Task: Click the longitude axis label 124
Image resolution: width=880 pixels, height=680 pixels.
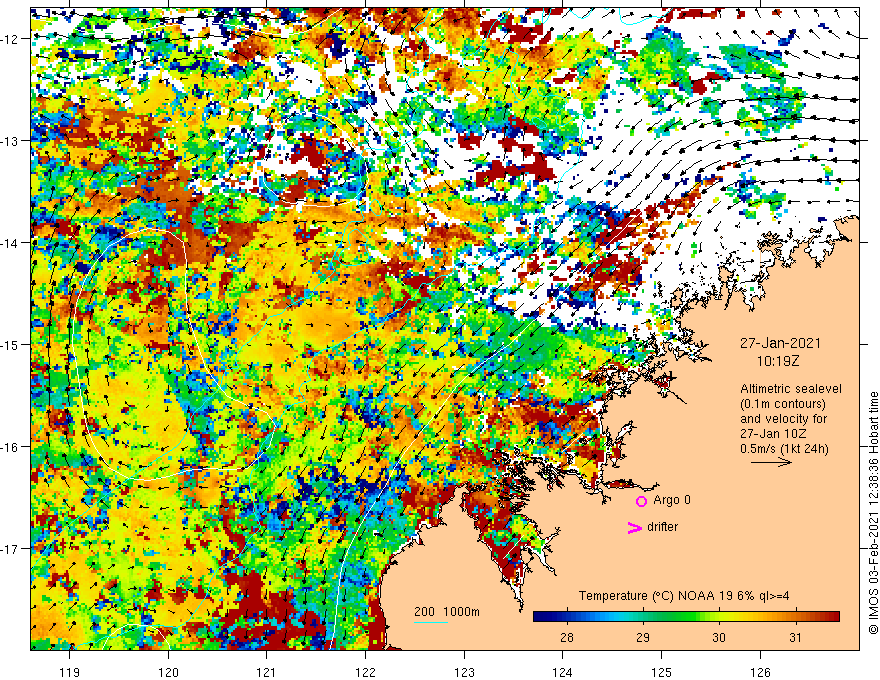Action: coord(563,672)
